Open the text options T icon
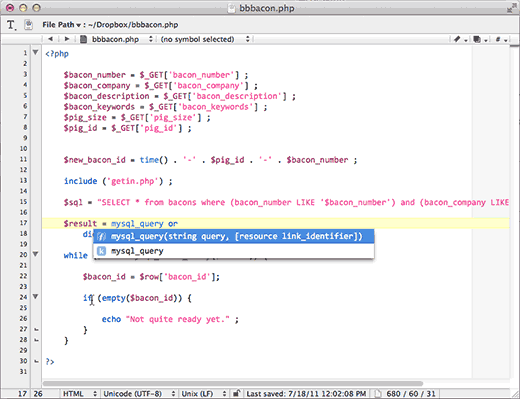This screenshot has height=399, width=520. (x=11, y=25)
